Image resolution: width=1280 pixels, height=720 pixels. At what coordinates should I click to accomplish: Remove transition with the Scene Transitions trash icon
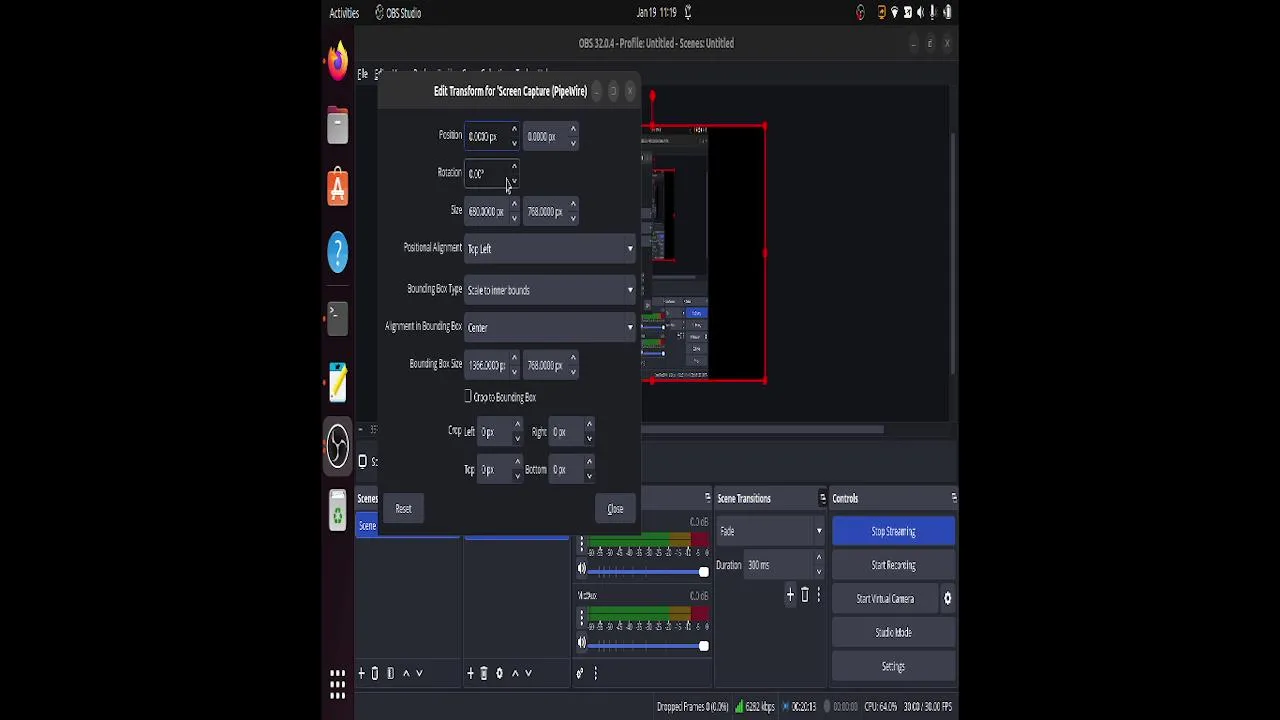pyautogui.click(x=805, y=595)
